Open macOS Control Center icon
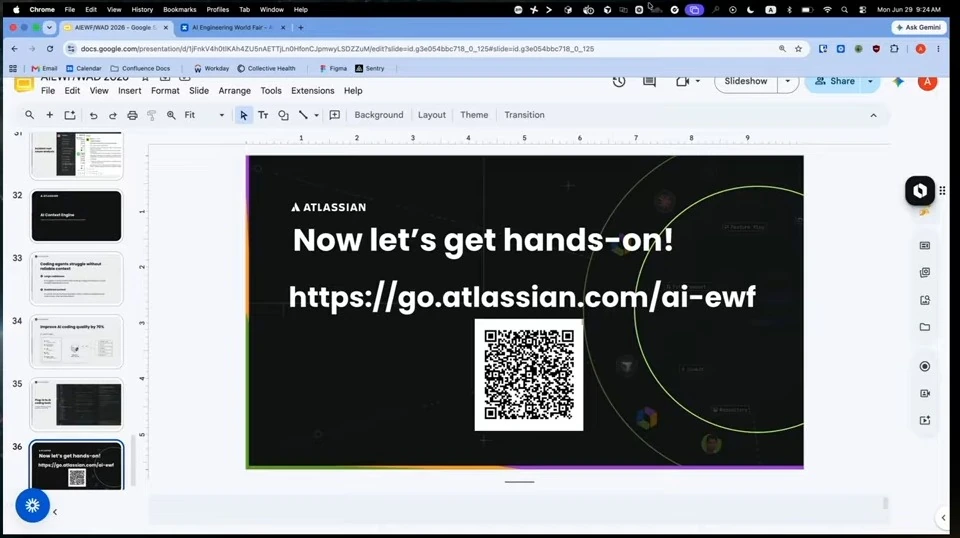This screenshot has height=538, width=960. (863, 10)
